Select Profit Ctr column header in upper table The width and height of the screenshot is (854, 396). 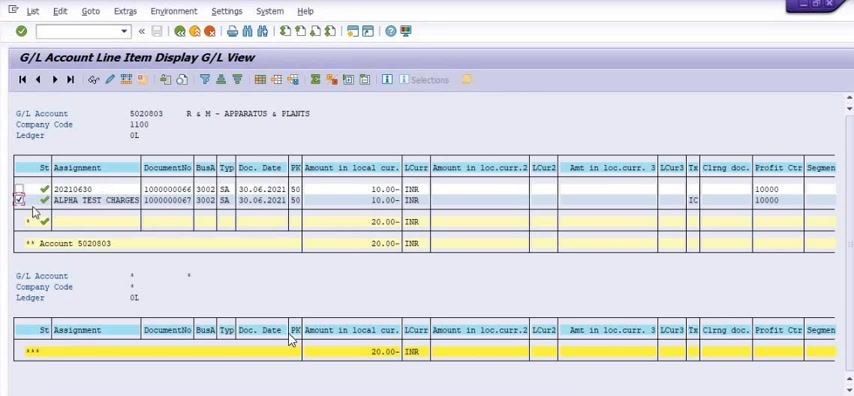pyautogui.click(x=778, y=168)
